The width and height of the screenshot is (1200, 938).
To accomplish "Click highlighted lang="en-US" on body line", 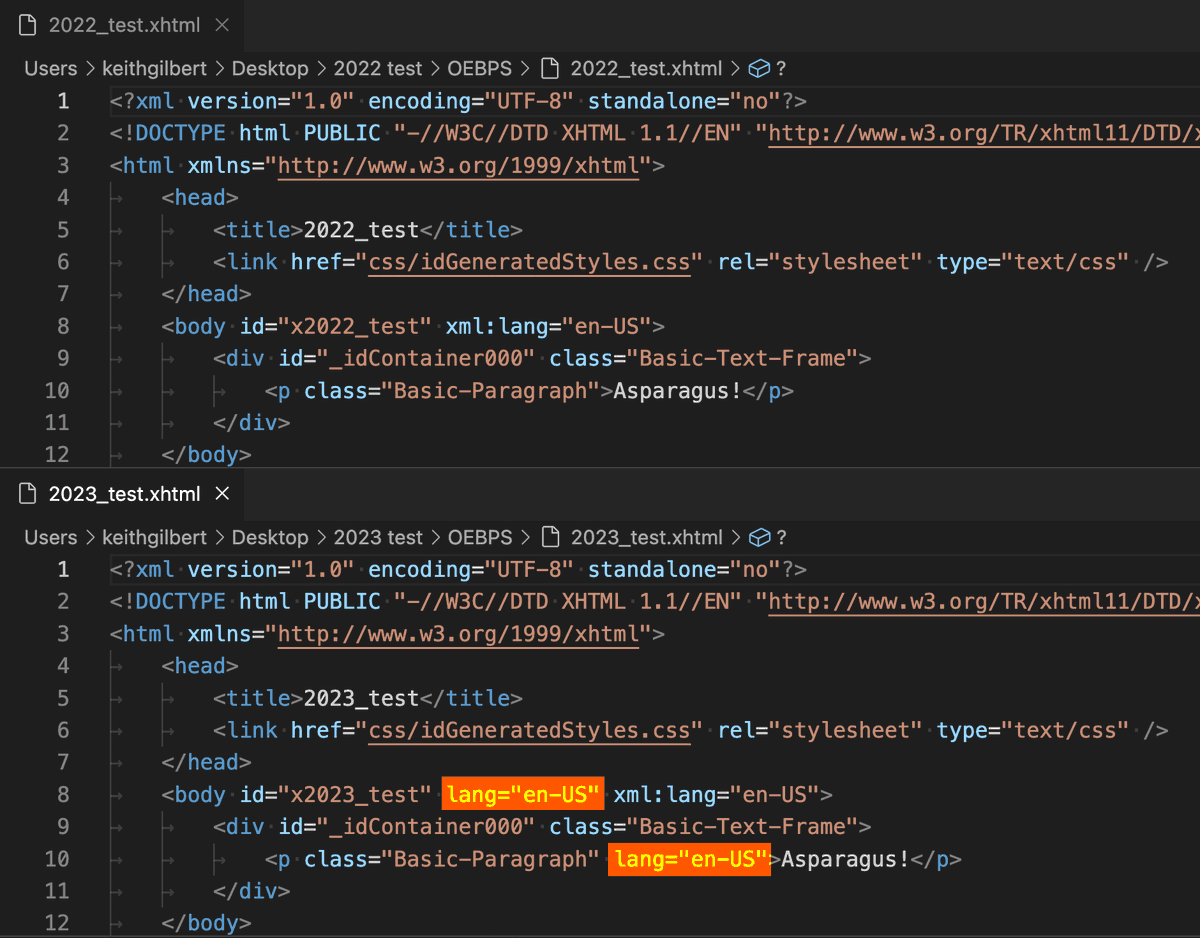I will [x=524, y=795].
